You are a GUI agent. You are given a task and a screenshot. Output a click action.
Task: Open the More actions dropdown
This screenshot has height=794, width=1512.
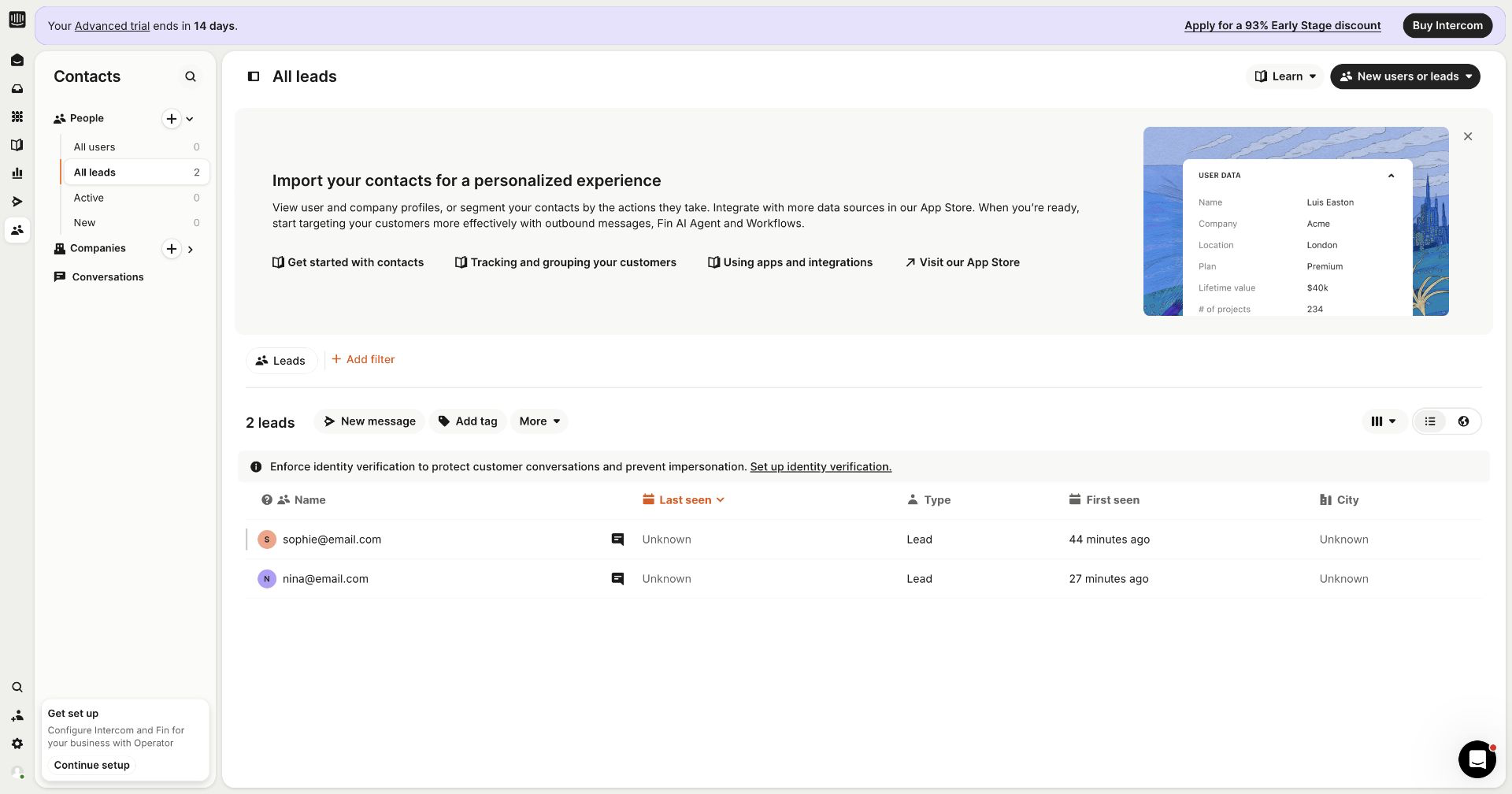coord(539,421)
